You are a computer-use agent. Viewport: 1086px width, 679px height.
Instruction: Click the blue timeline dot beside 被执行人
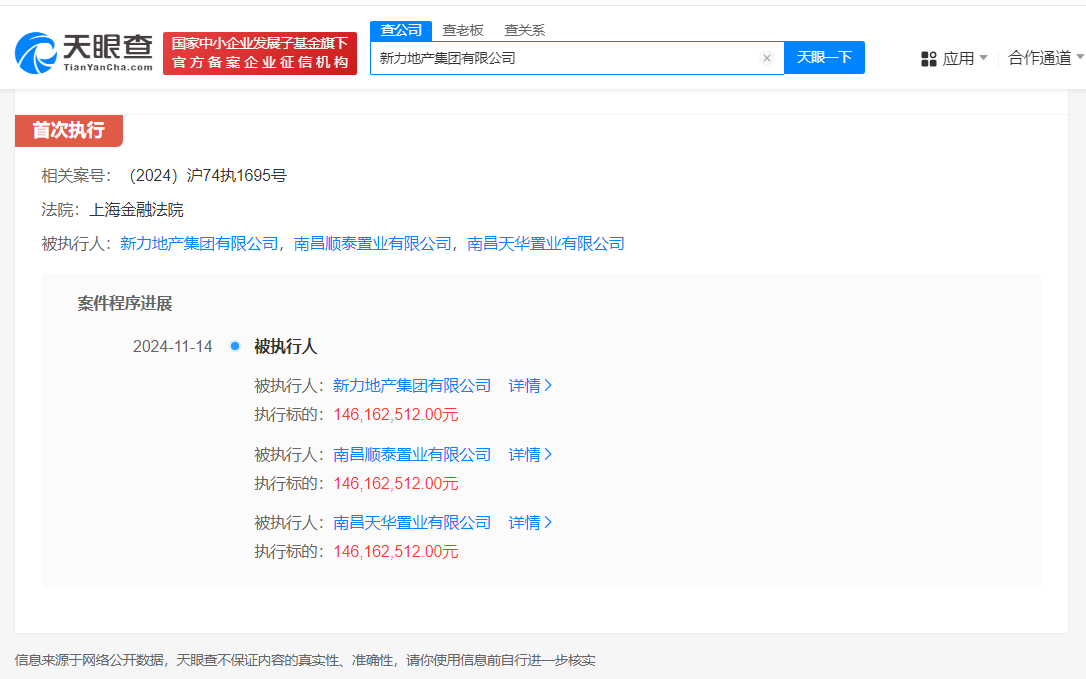point(235,346)
